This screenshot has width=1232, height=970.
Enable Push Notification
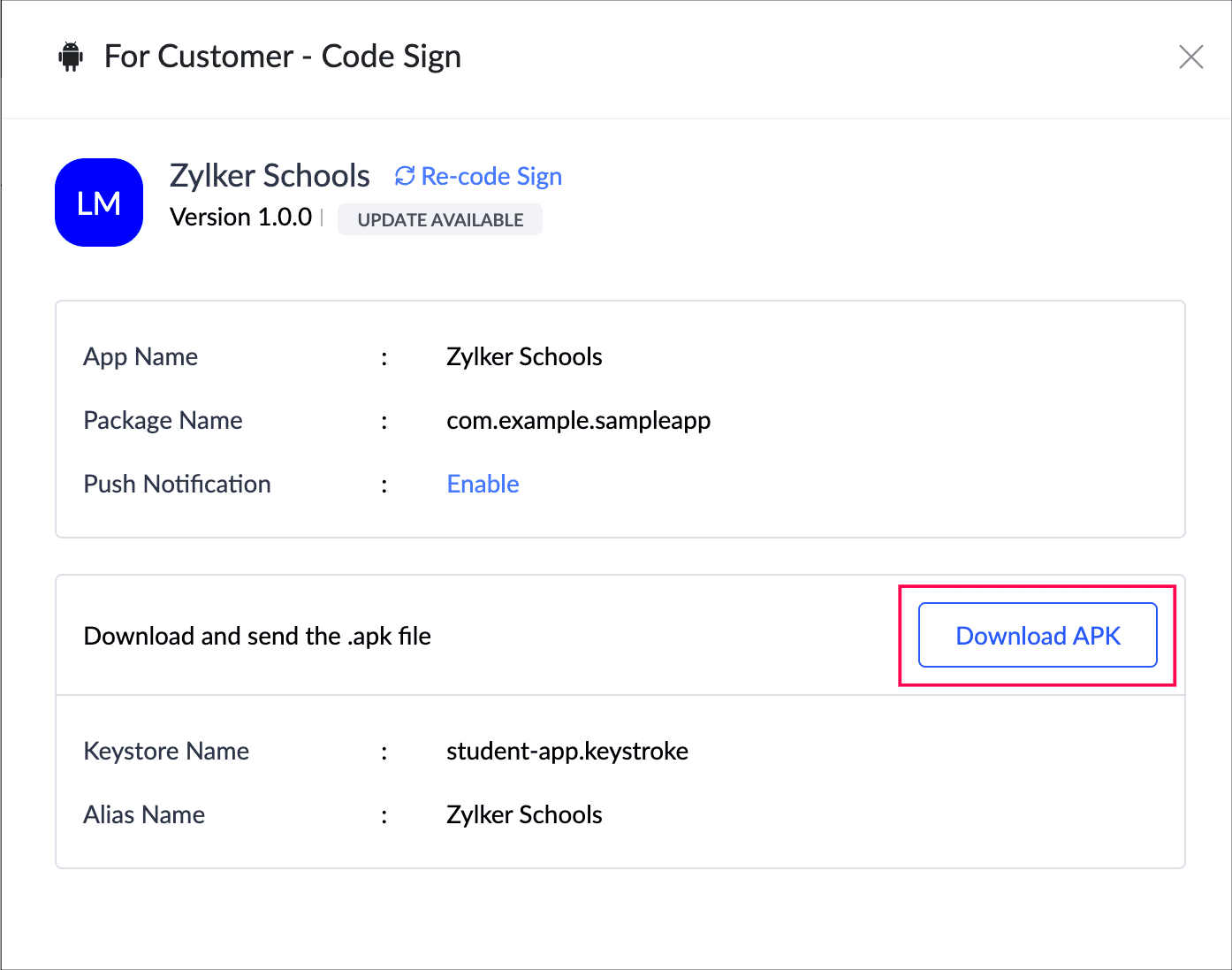tap(483, 484)
